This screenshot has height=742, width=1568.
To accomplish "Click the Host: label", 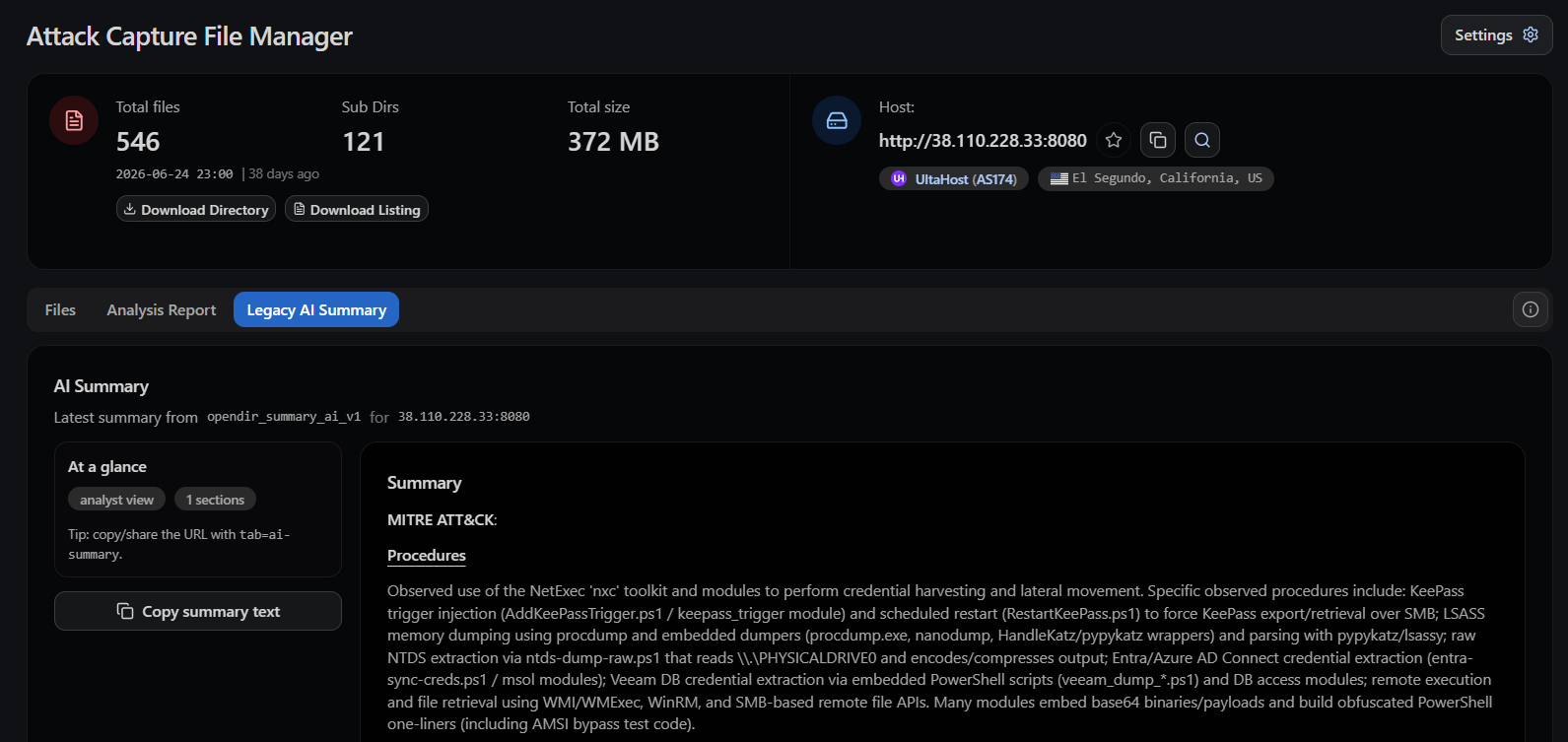I will pyautogui.click(x=897, y=106).
